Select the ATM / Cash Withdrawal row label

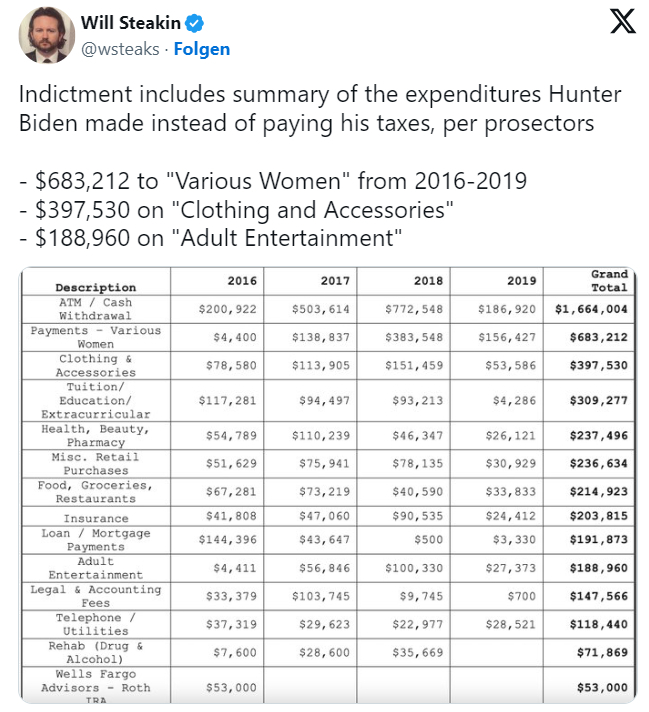click(95, 309)
